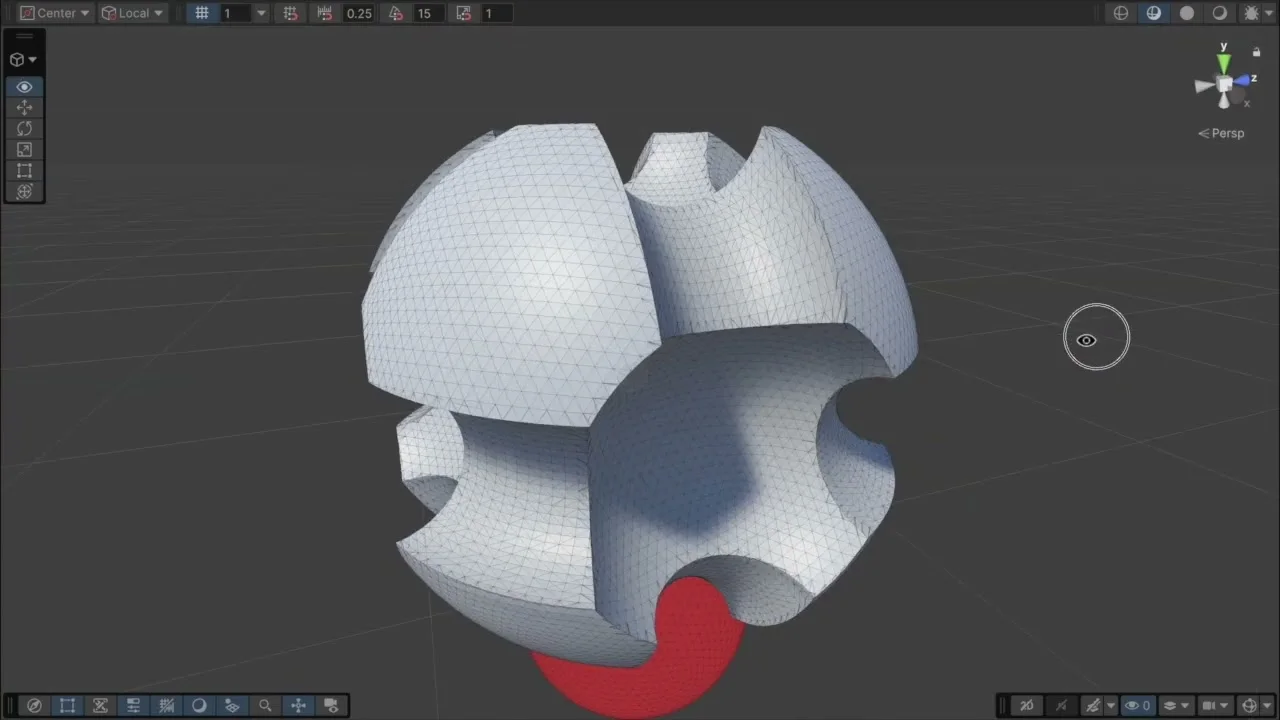Viewport: 1280px width, 720px height.
Task: Open the Center pivot mode dropdown
Action: pos(54,13)
